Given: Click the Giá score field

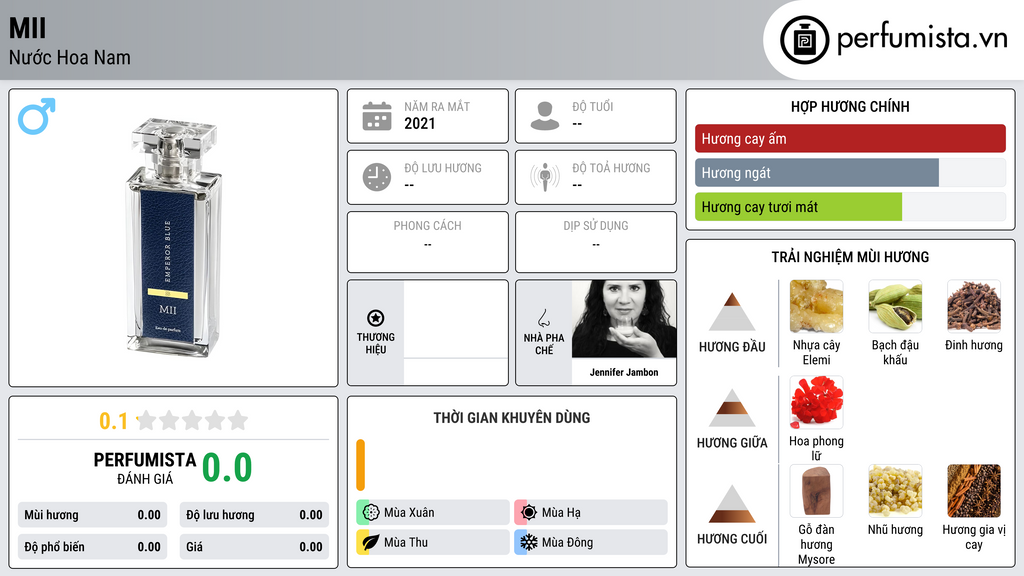Looking at the screenshot, I should (254, 547).
